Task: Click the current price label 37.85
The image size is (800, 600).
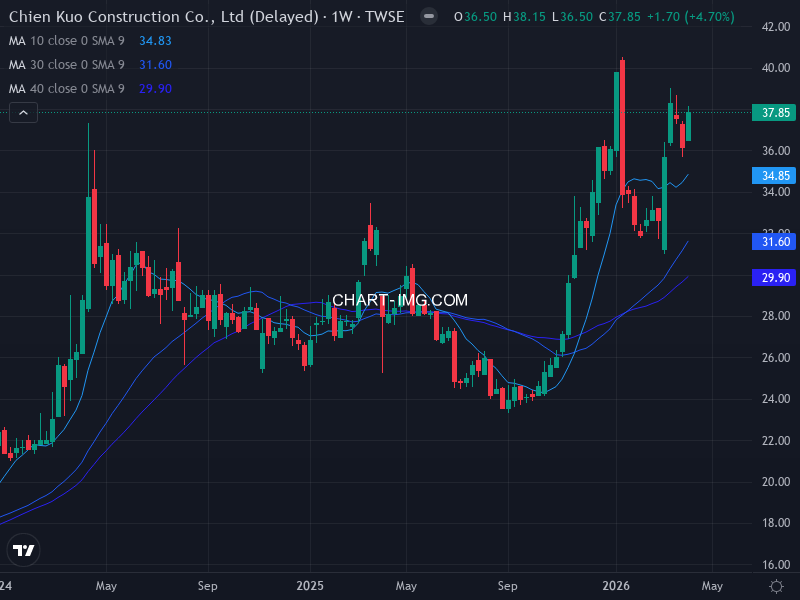Action: click(x=774, y=113)
